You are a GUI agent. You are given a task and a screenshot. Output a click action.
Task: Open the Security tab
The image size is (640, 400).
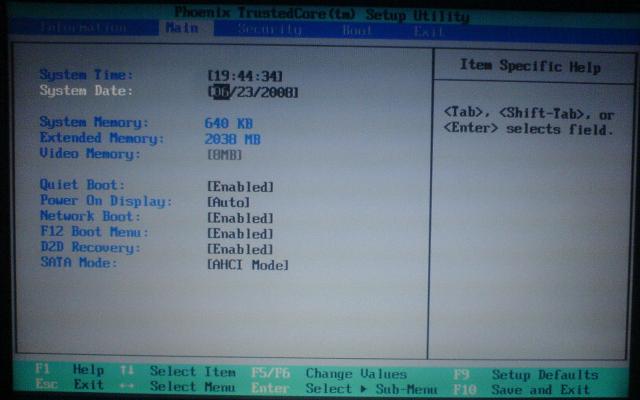tap(269, 30)
